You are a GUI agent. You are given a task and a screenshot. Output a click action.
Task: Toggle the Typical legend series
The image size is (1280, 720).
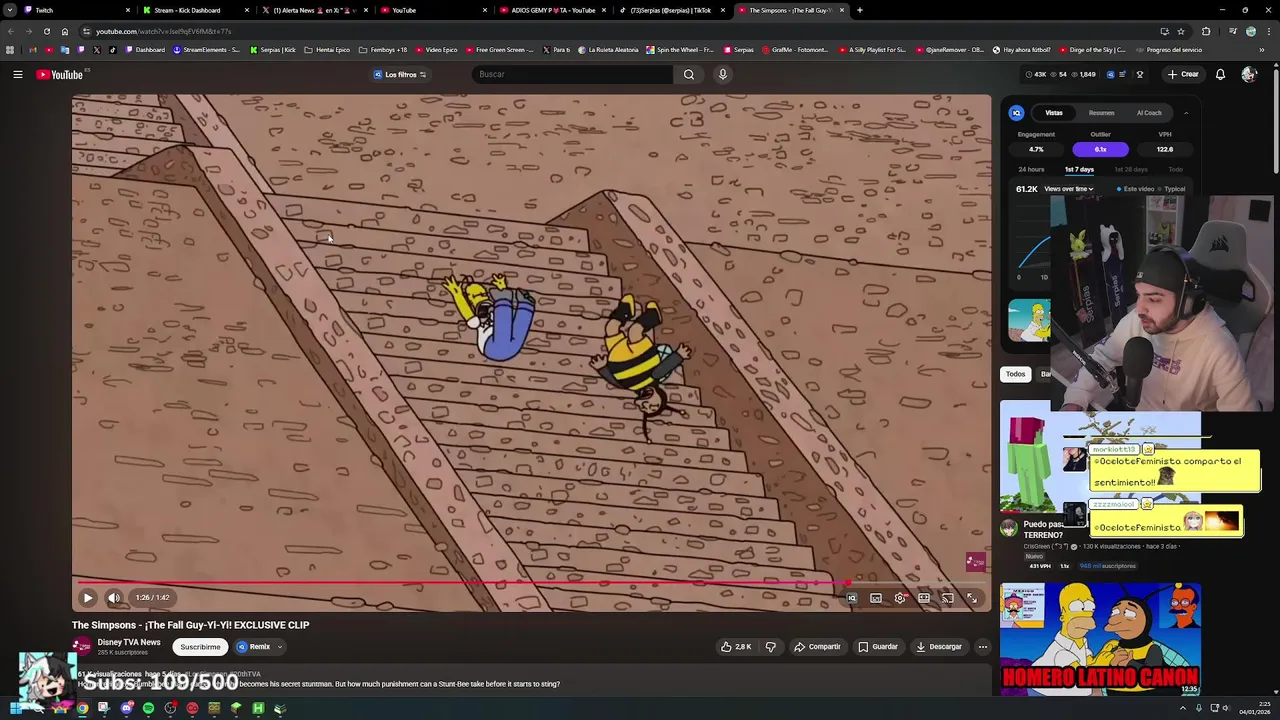1171,189
